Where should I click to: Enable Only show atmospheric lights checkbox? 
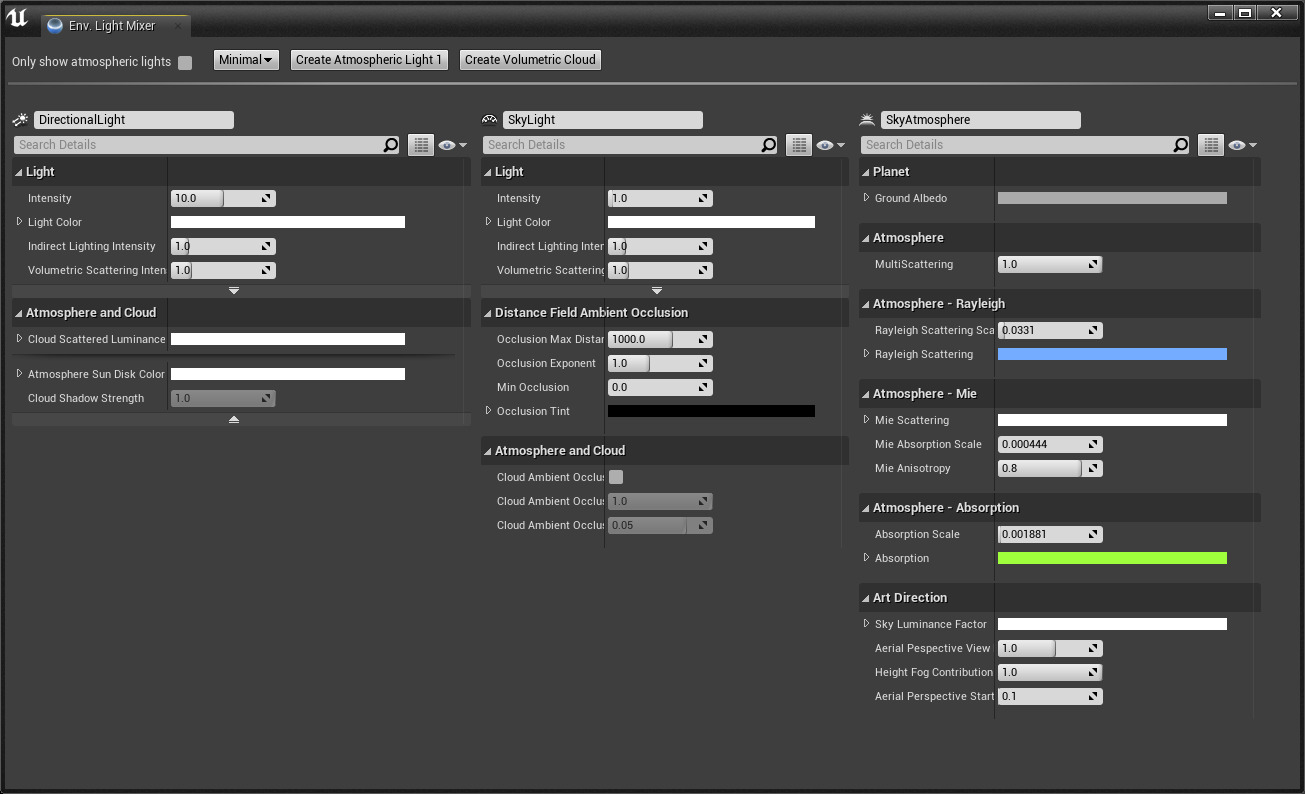pos(185,62)
